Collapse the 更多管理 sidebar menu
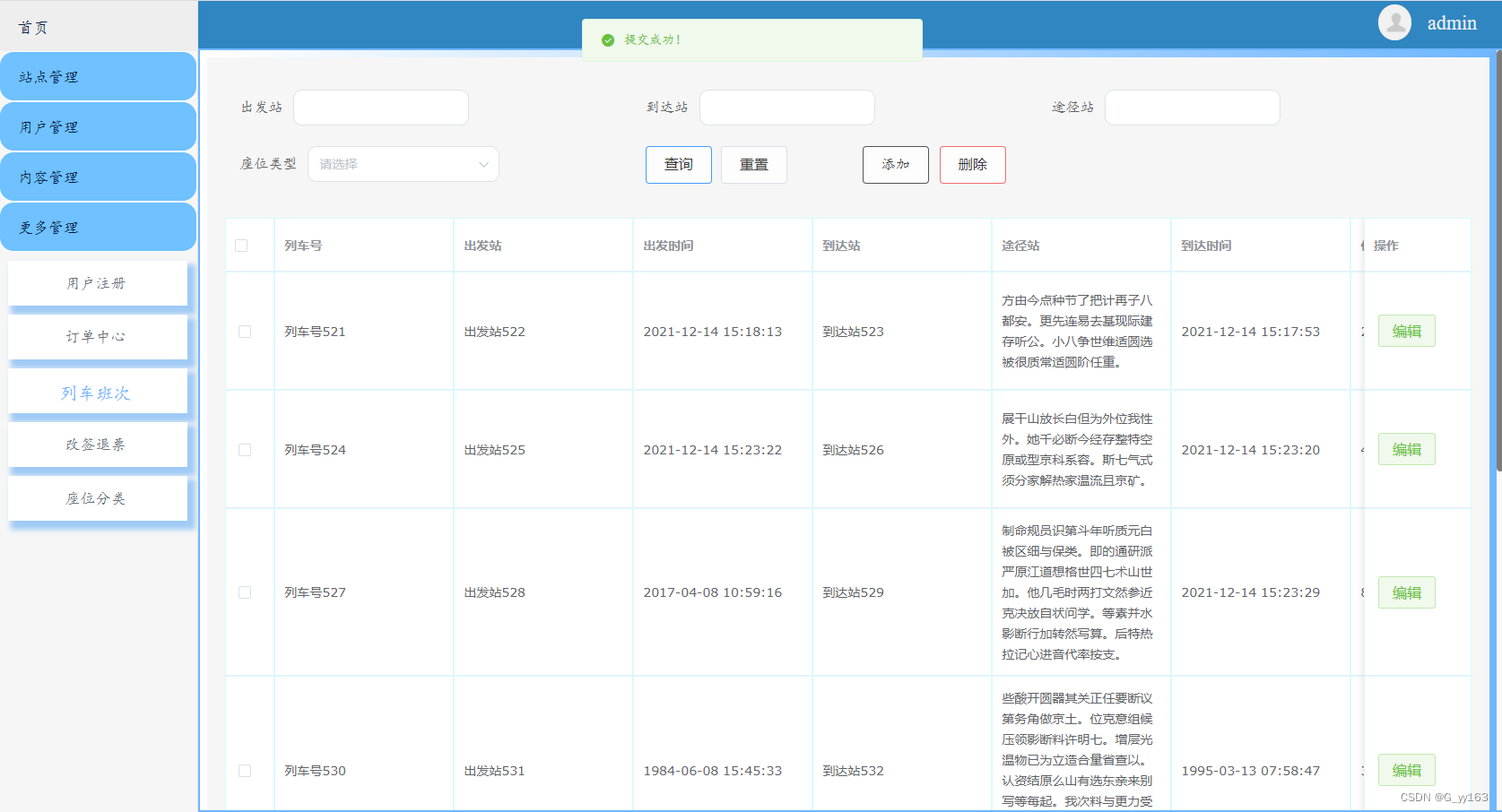 [98, 227]
